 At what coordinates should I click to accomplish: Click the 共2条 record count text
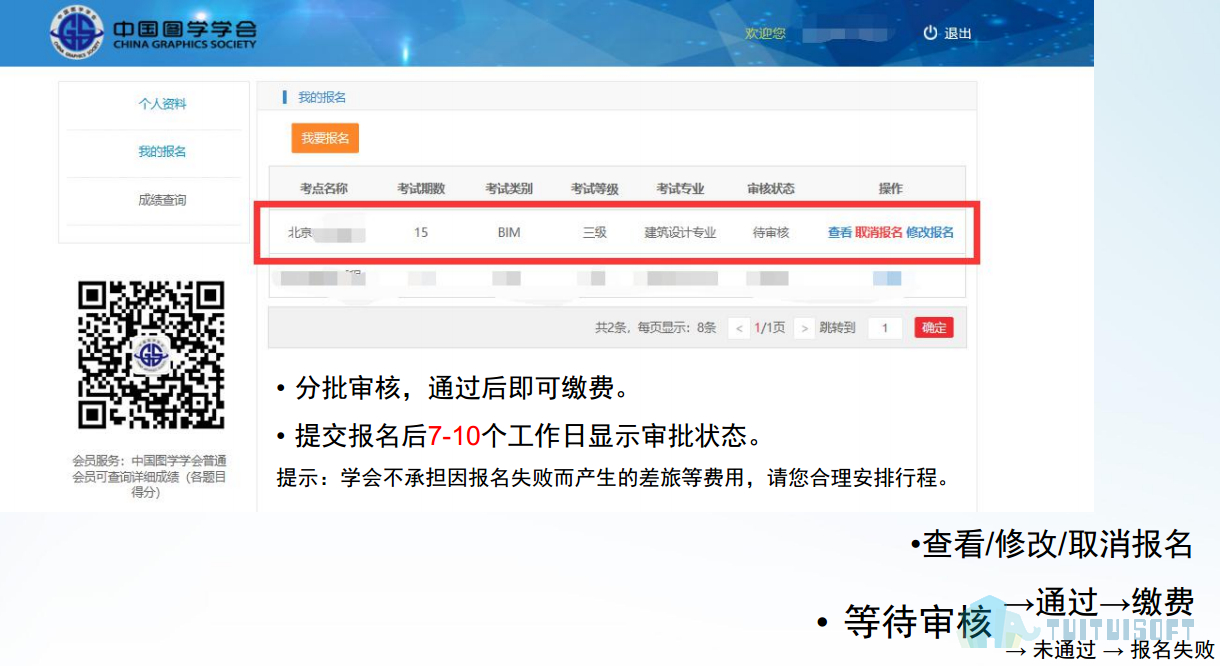tap(610, 328)
